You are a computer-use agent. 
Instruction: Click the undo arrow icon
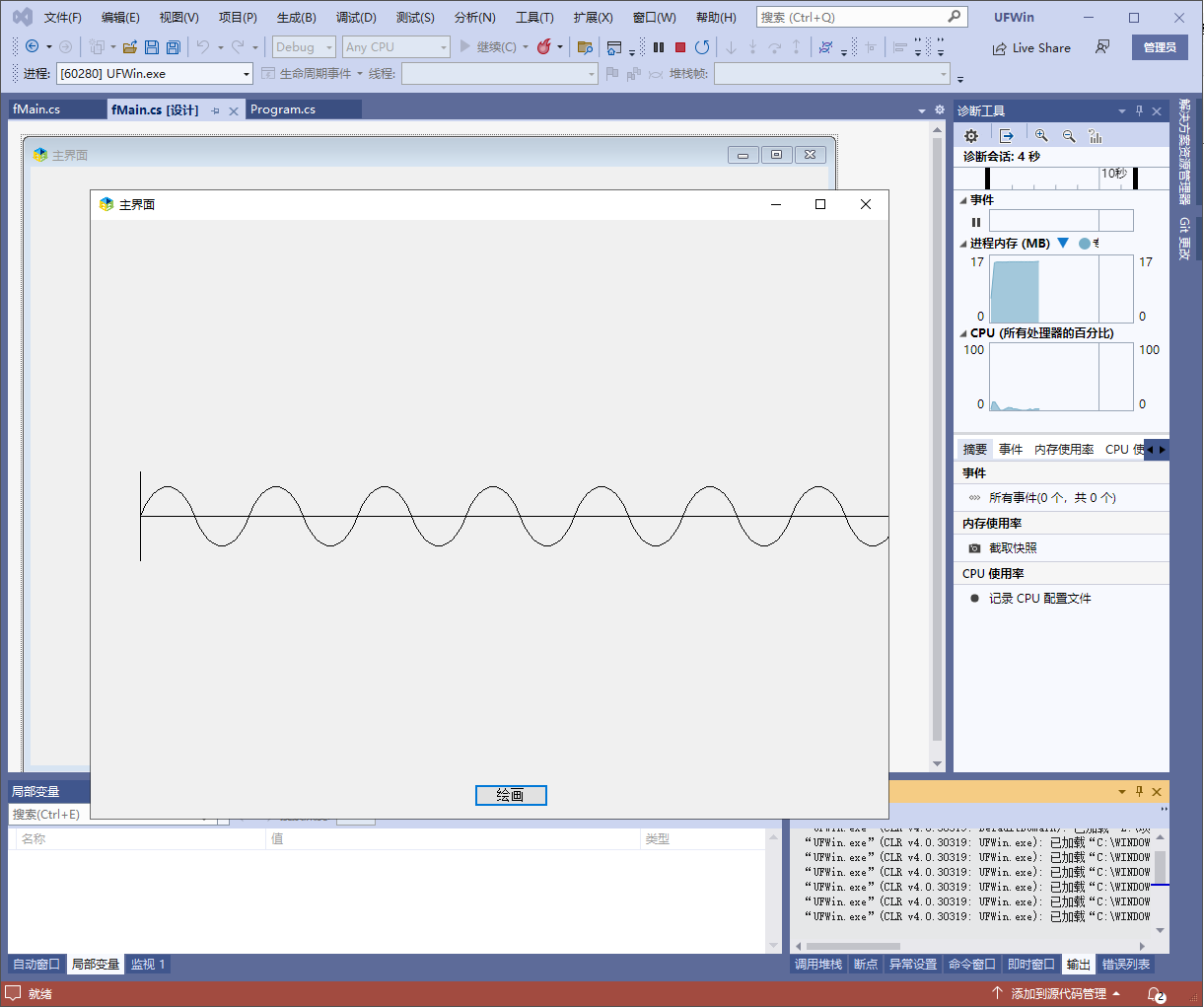click(x=203, y=46)
